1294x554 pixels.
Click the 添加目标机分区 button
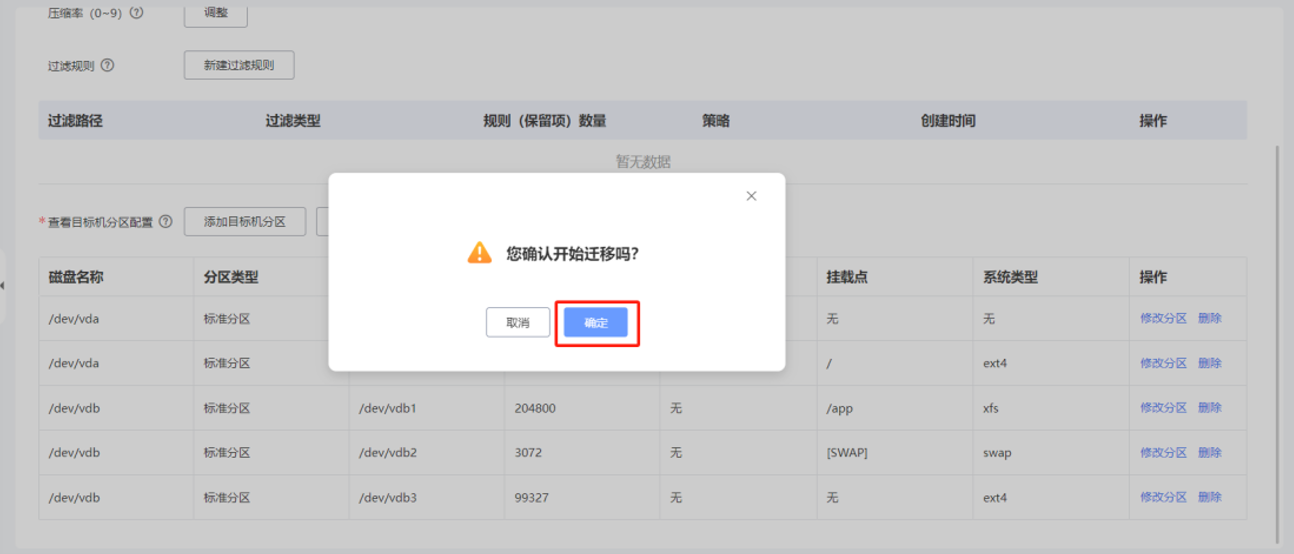(x=245, y=221)
